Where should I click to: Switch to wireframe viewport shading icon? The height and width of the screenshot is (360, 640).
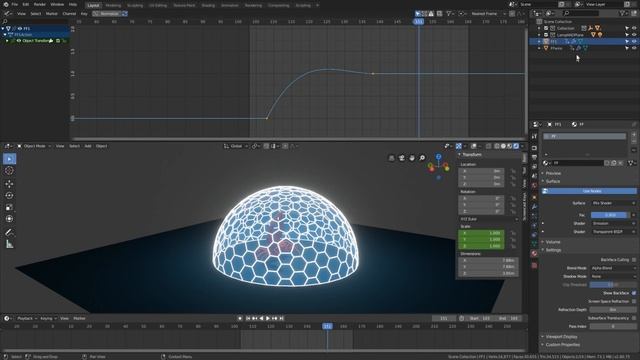[x=497, y=146]
